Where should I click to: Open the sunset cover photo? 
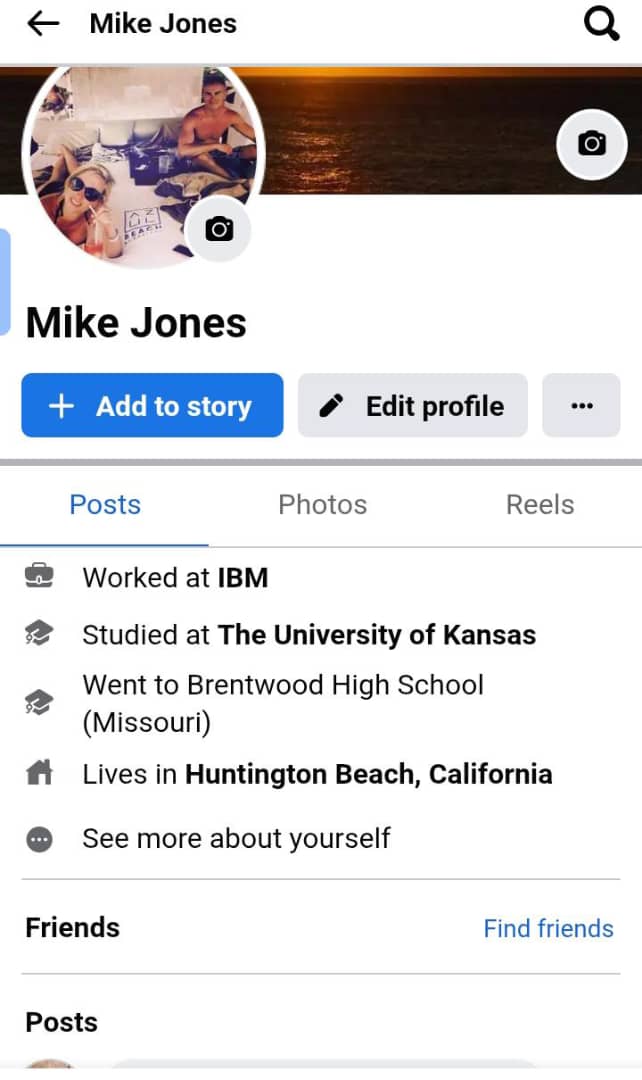(x=420, y=130)
